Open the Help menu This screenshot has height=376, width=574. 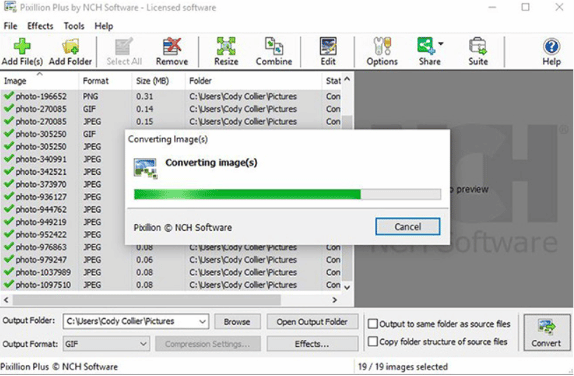[x=104, y=26]
